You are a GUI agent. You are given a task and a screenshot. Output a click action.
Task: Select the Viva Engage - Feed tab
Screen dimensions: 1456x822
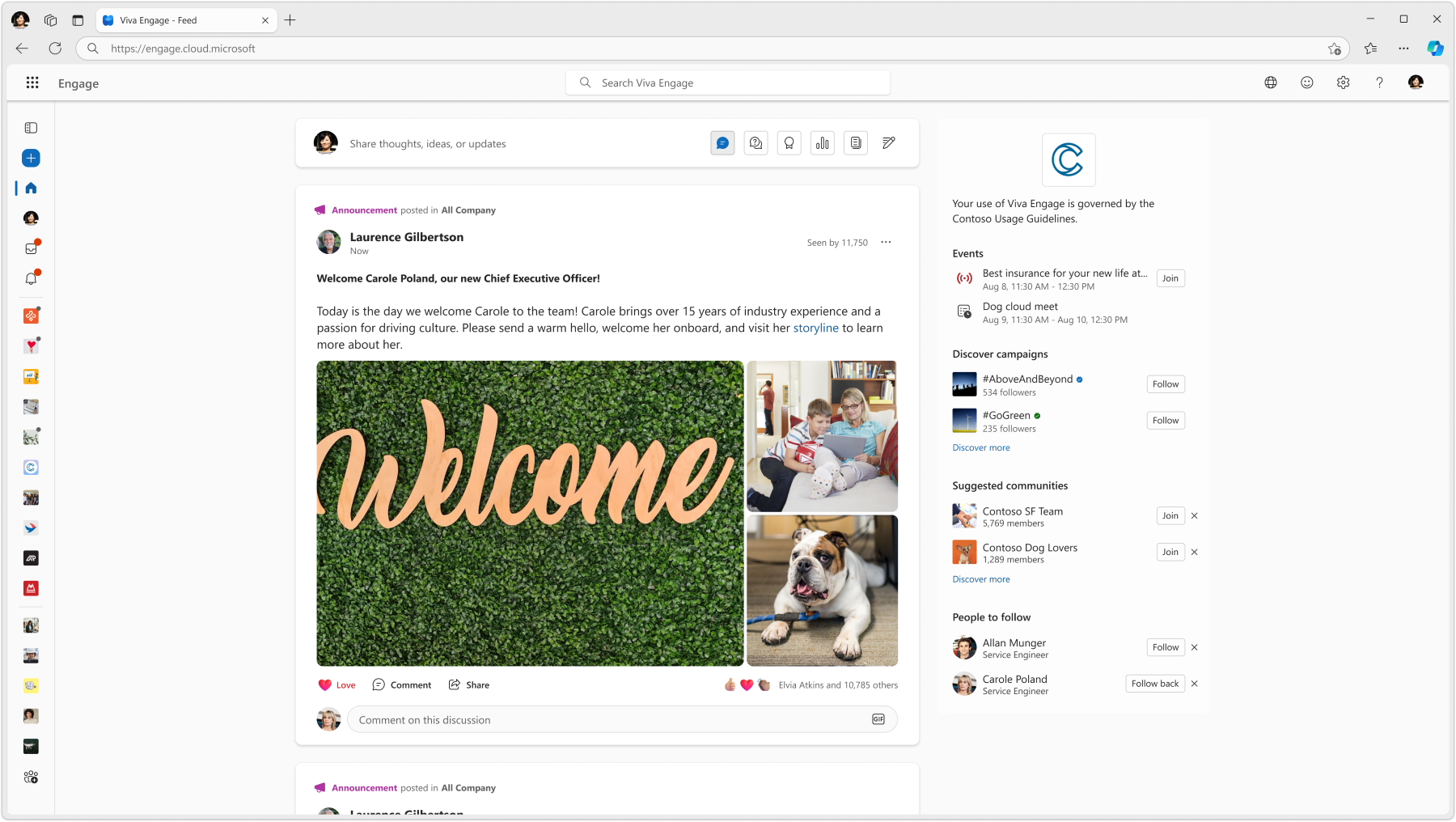pyautogui.click(x=186, y=20)
